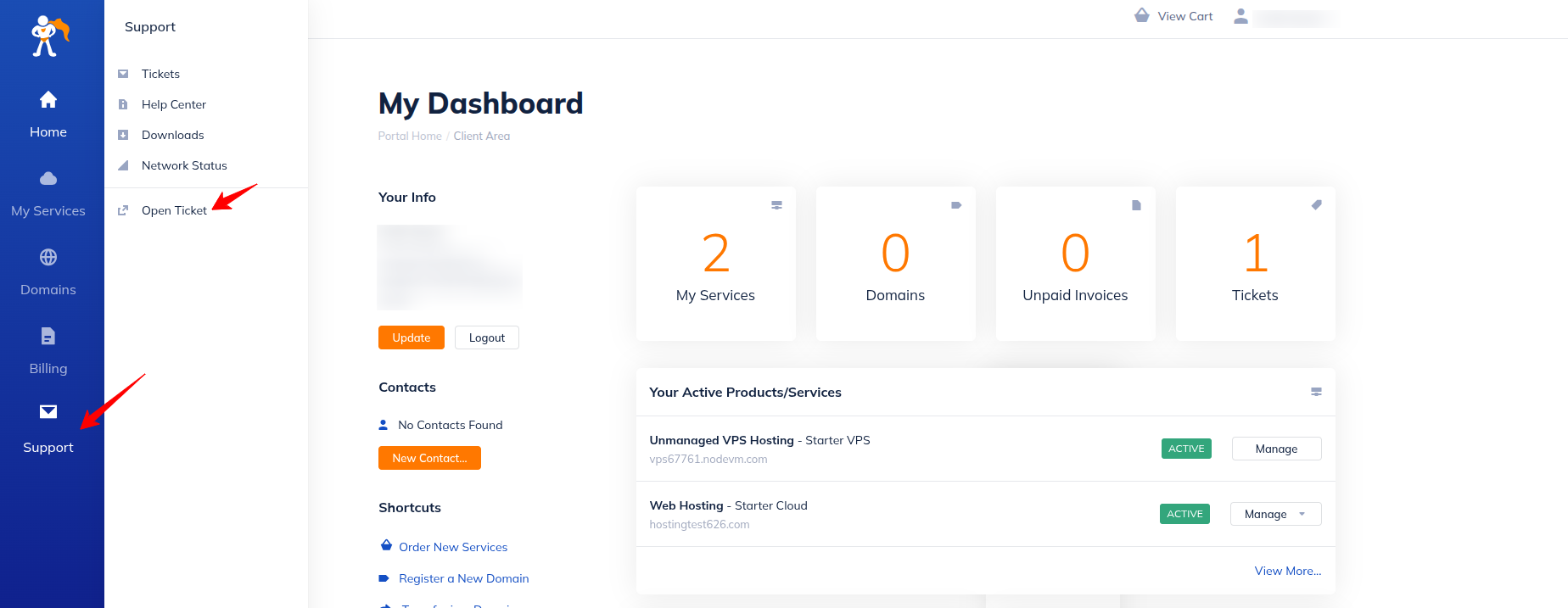The height and width of the screenshot is (608, 1568).
Task: Click the New Contact... button
Action: point(429,458)
